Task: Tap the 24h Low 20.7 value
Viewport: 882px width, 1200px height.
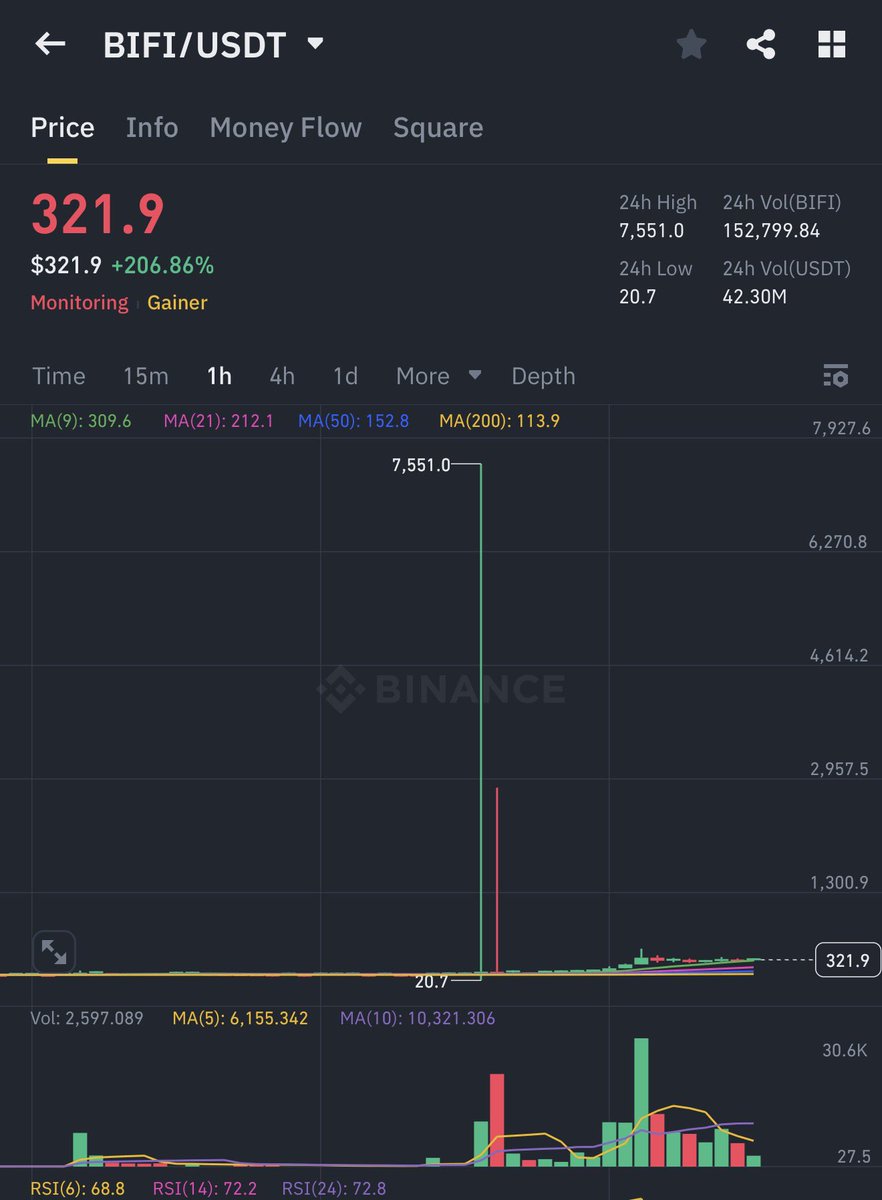Action: pyautogui.click(x=637, y=297)
